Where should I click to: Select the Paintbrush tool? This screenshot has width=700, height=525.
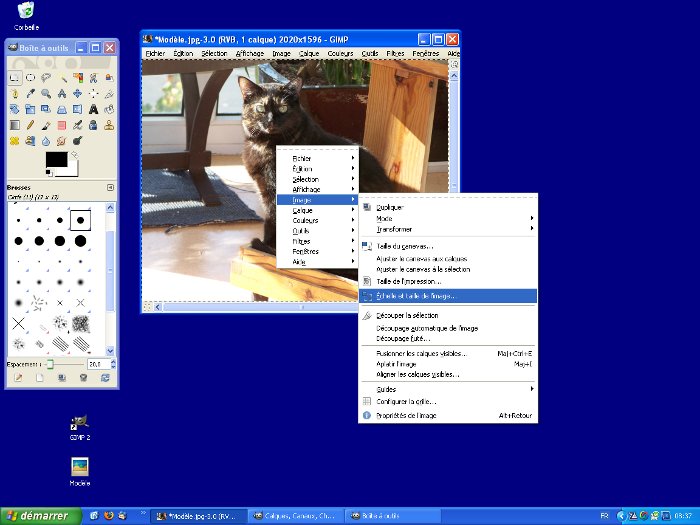pos(46,125)
